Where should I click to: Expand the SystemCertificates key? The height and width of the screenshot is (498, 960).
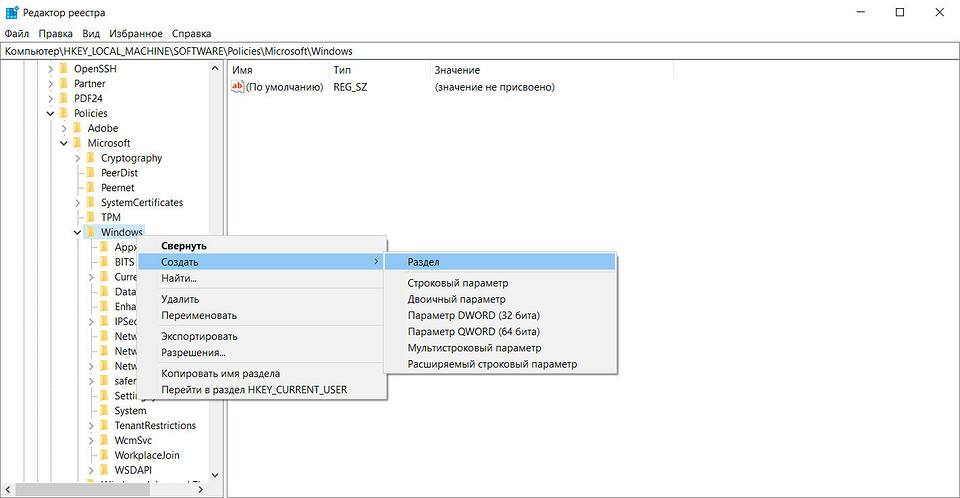pos(77,203)
